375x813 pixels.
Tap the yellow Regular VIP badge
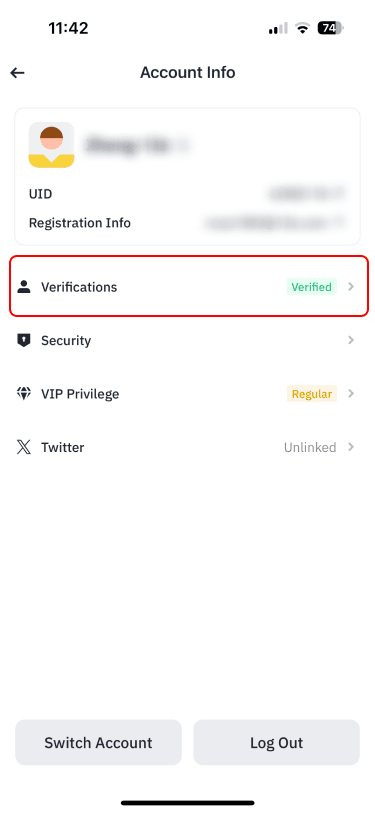(x=312, y=394)
